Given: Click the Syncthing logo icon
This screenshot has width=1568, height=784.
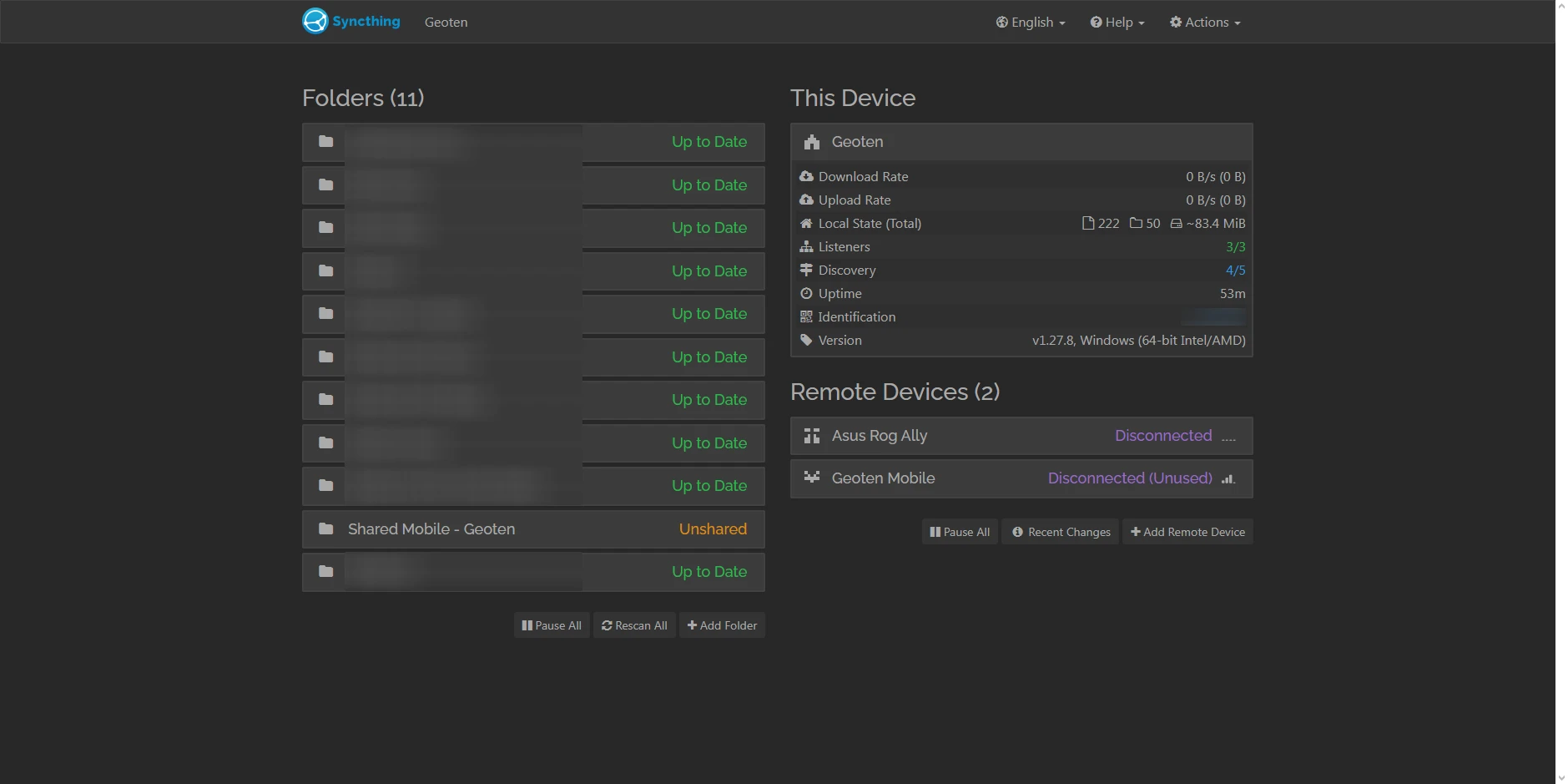Looking at the screenshot, I should pyautogui.click(x=315, y=20).
